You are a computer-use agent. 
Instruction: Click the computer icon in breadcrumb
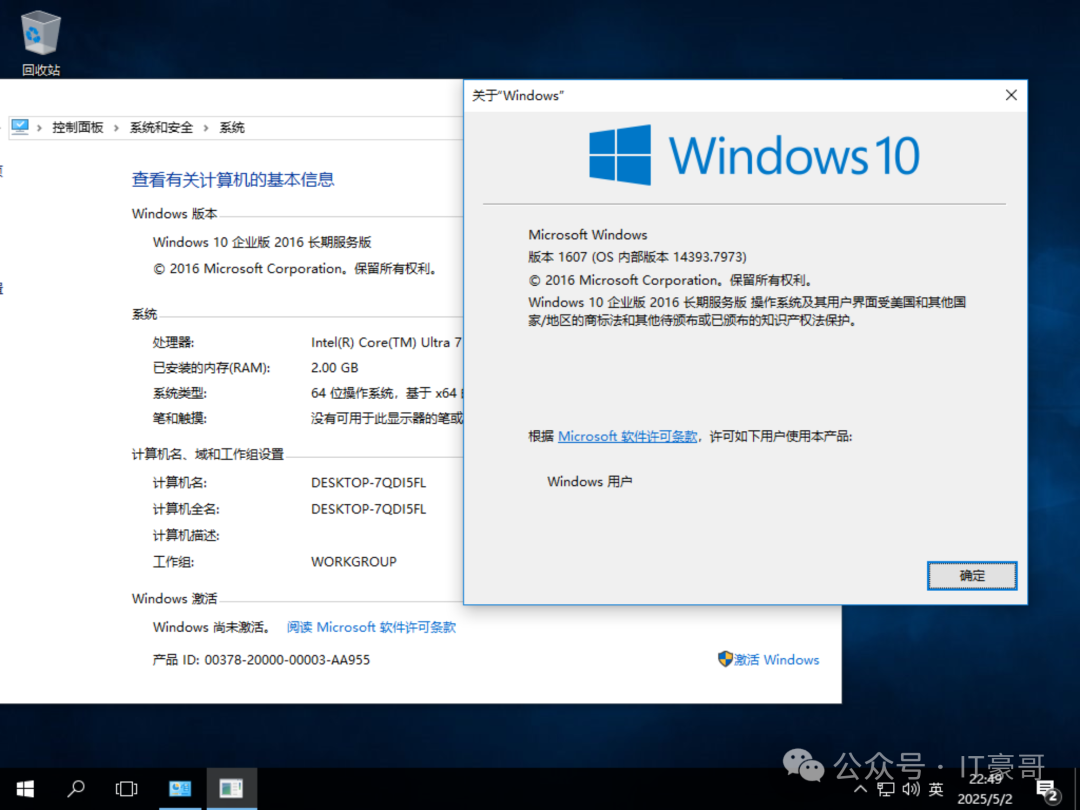tap(20, 127)
